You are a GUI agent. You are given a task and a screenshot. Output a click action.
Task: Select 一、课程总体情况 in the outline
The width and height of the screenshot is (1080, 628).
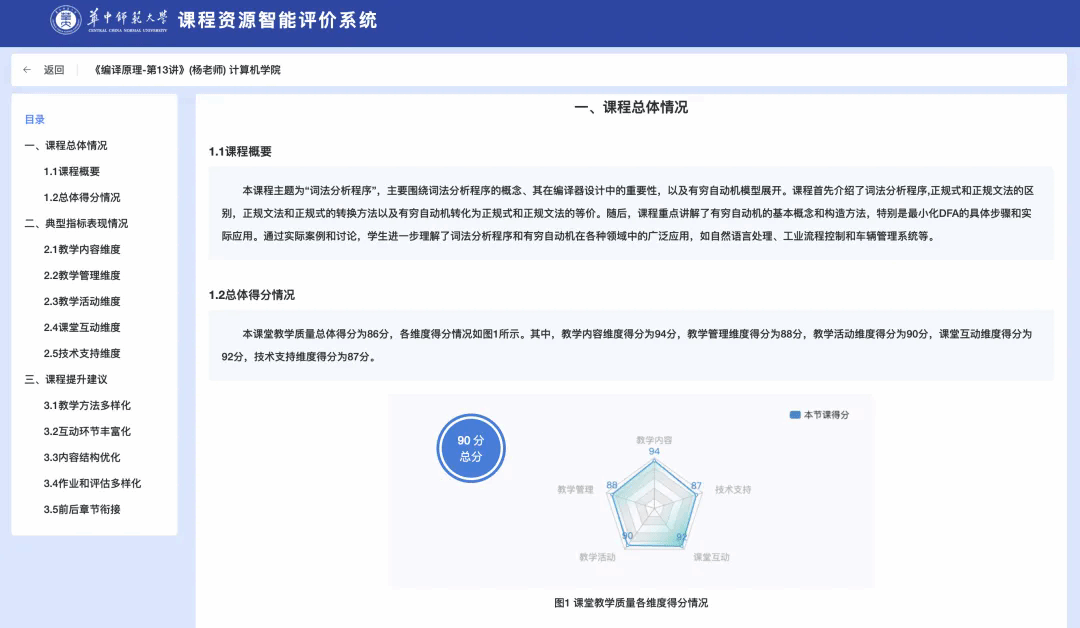pyautogui.click(x=66, y=145)
